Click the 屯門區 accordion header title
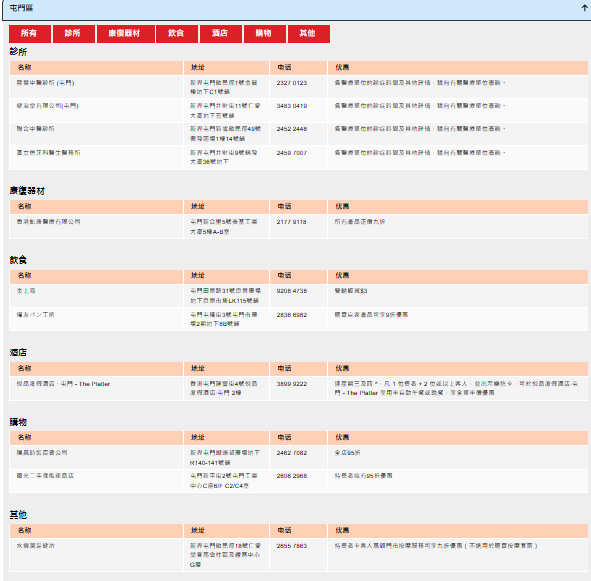 click(21, 8)
